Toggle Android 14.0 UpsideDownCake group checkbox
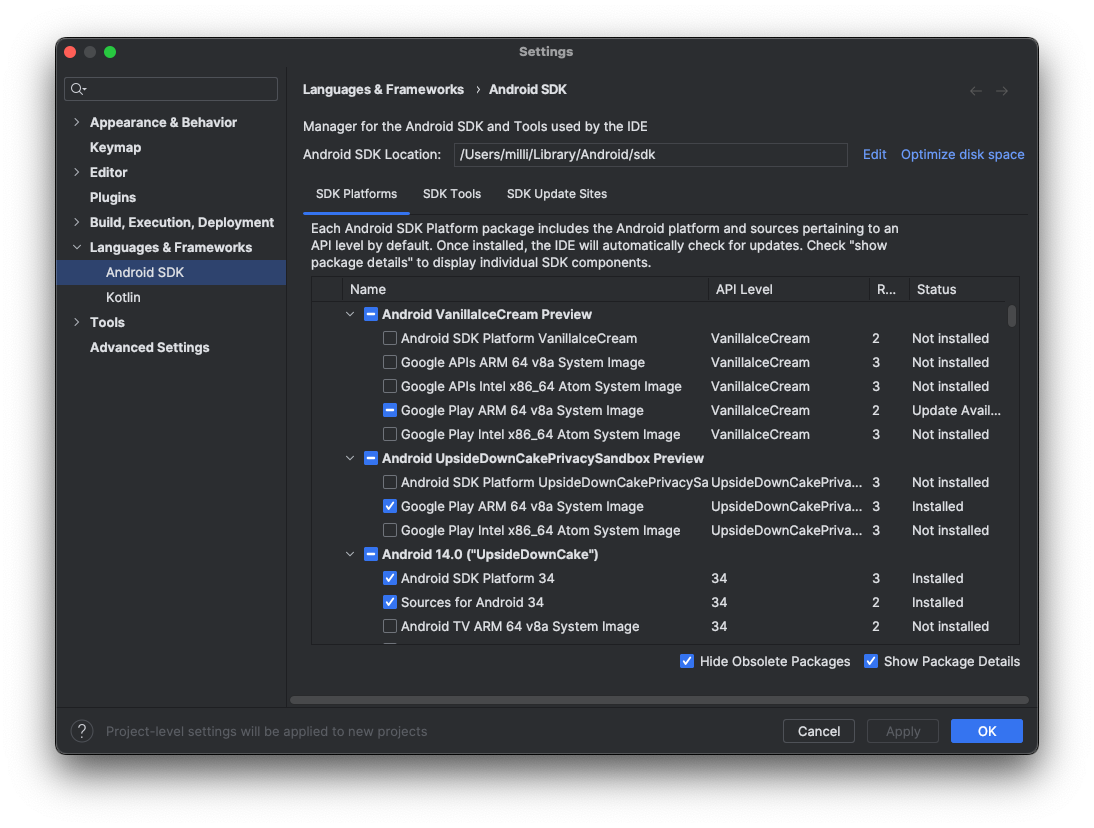The height and width of the screenshot is (828, 1094). pos(370,554)
